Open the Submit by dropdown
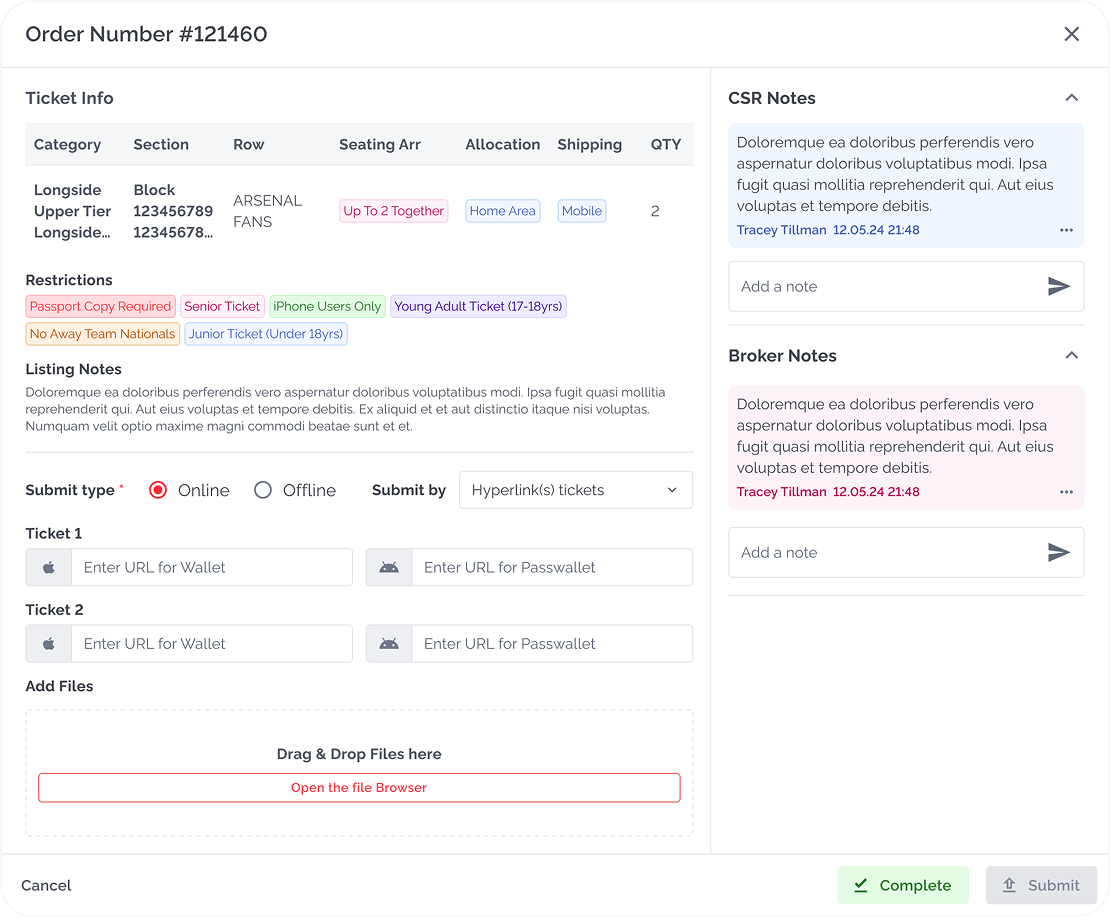 tap(575, 490)
